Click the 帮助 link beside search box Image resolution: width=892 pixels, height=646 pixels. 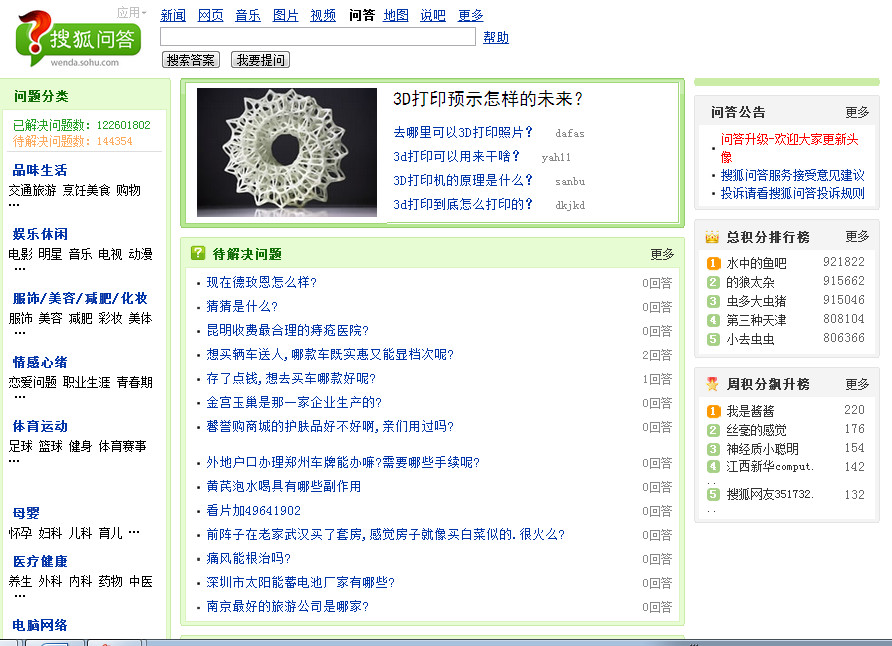pyautogui.click(x=496, y=38)
